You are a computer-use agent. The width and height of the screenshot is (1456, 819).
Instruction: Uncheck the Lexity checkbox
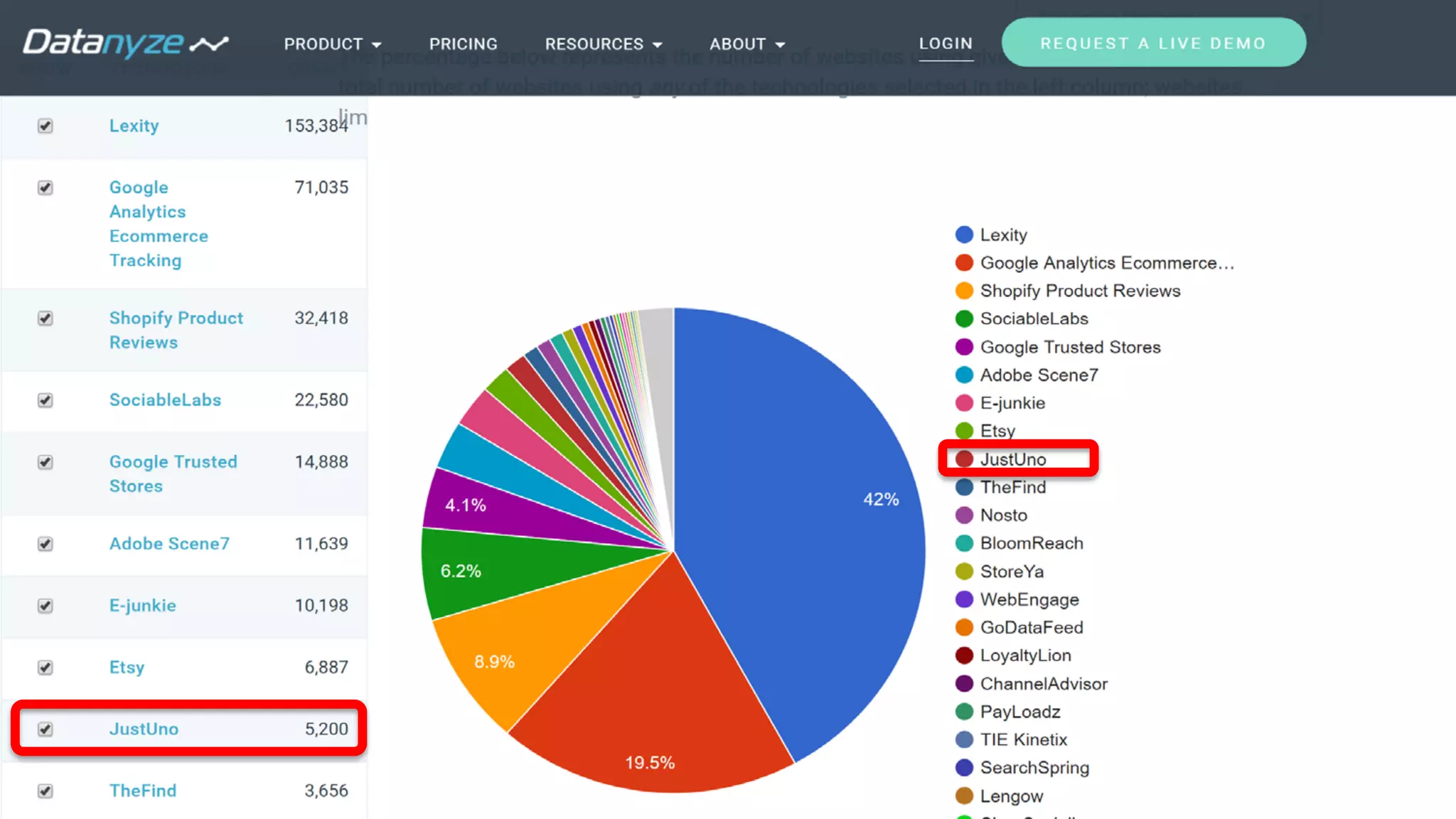click(45, 126)
